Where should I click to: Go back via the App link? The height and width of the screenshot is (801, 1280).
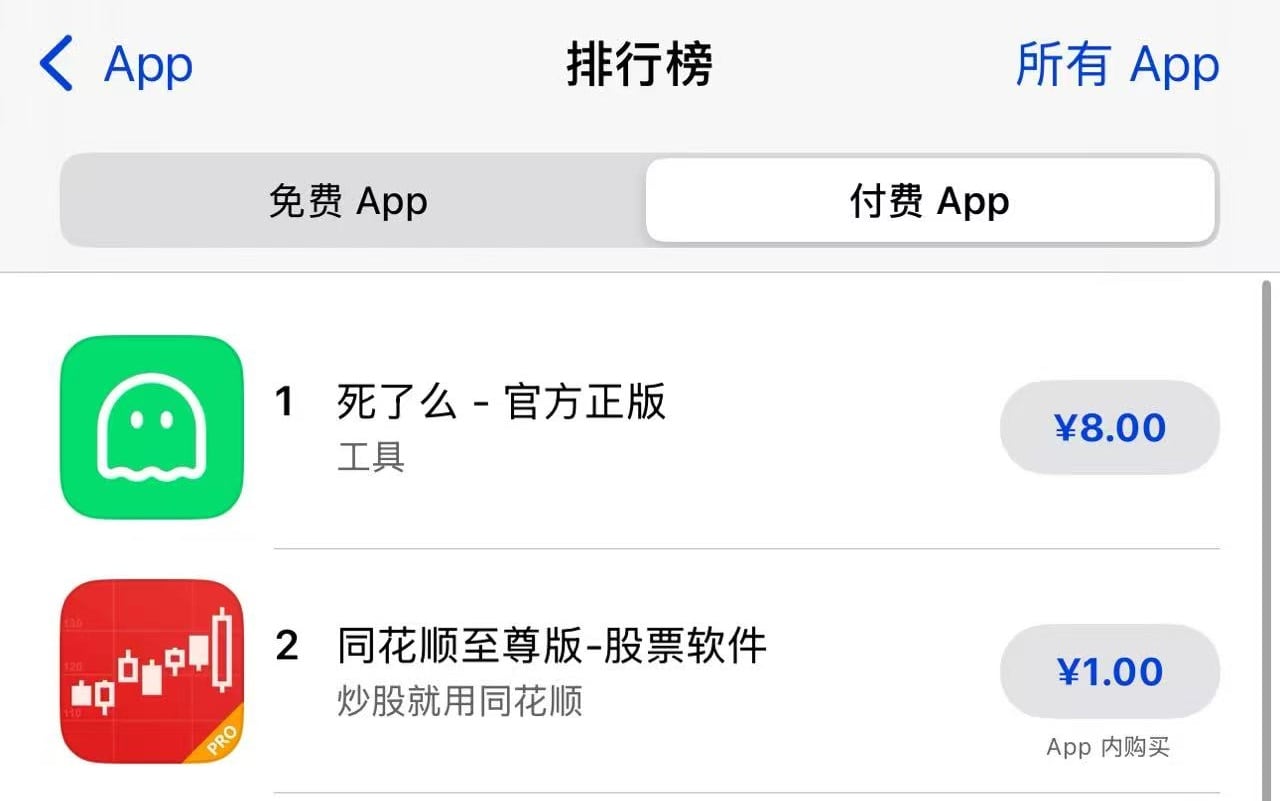tap(148, 63)
